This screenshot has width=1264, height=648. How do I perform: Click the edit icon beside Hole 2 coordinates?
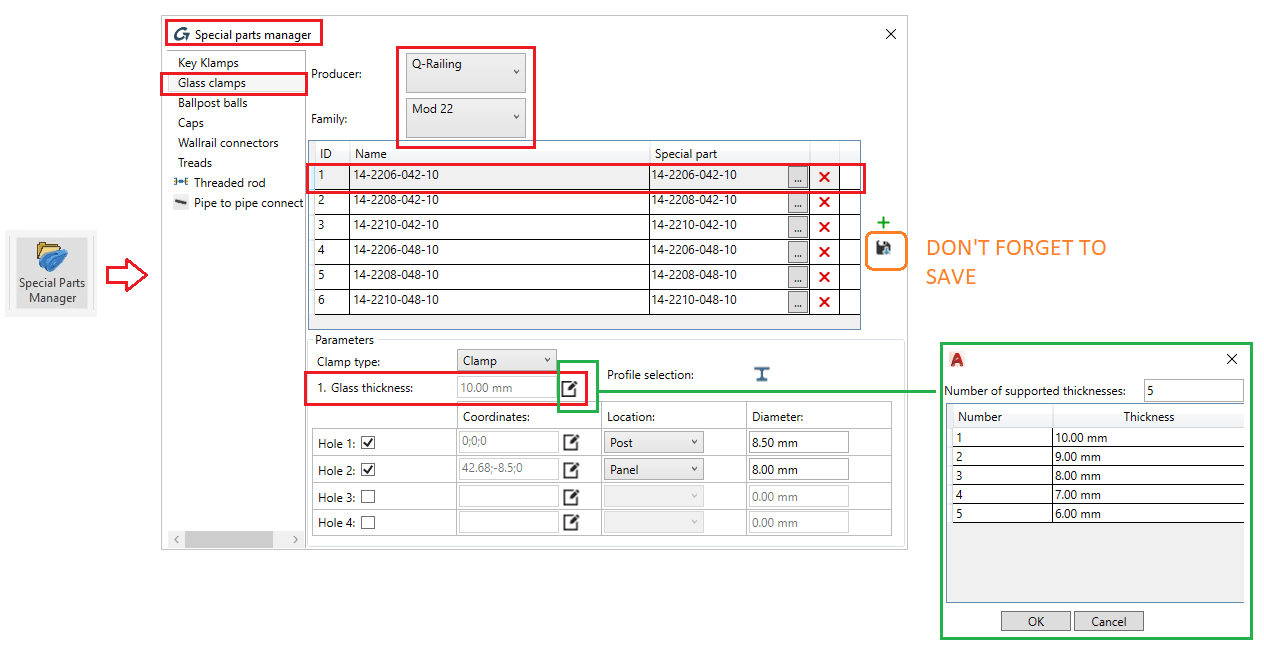(x=571, y=468)
